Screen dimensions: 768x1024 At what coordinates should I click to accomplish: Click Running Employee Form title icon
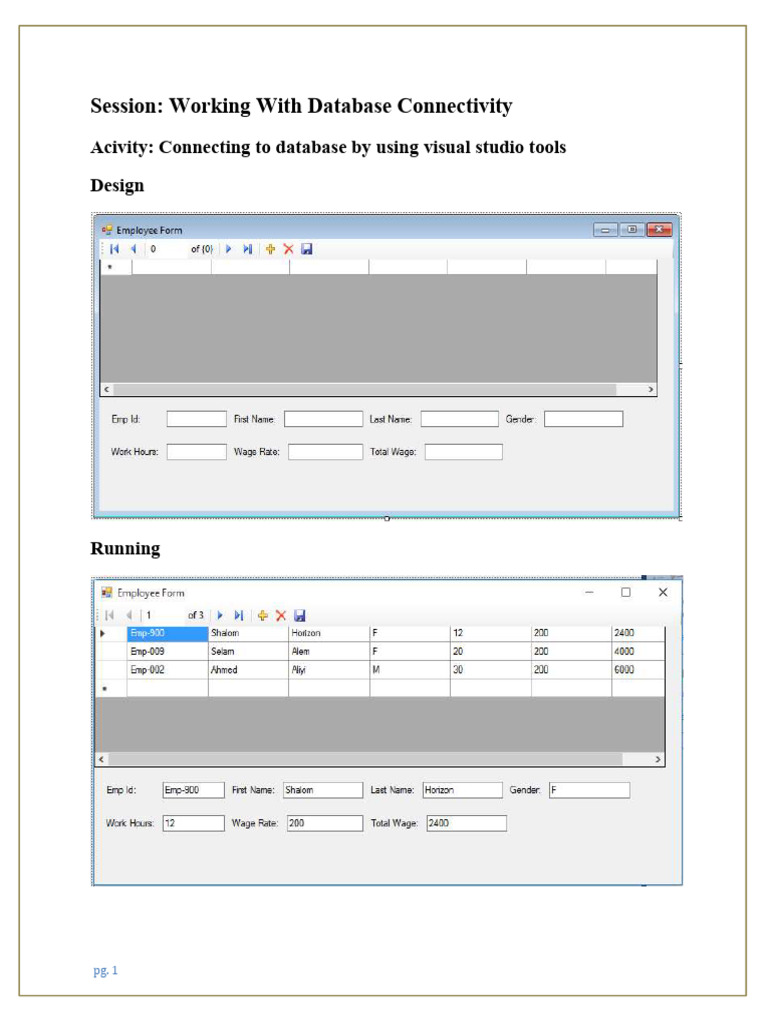106,592
